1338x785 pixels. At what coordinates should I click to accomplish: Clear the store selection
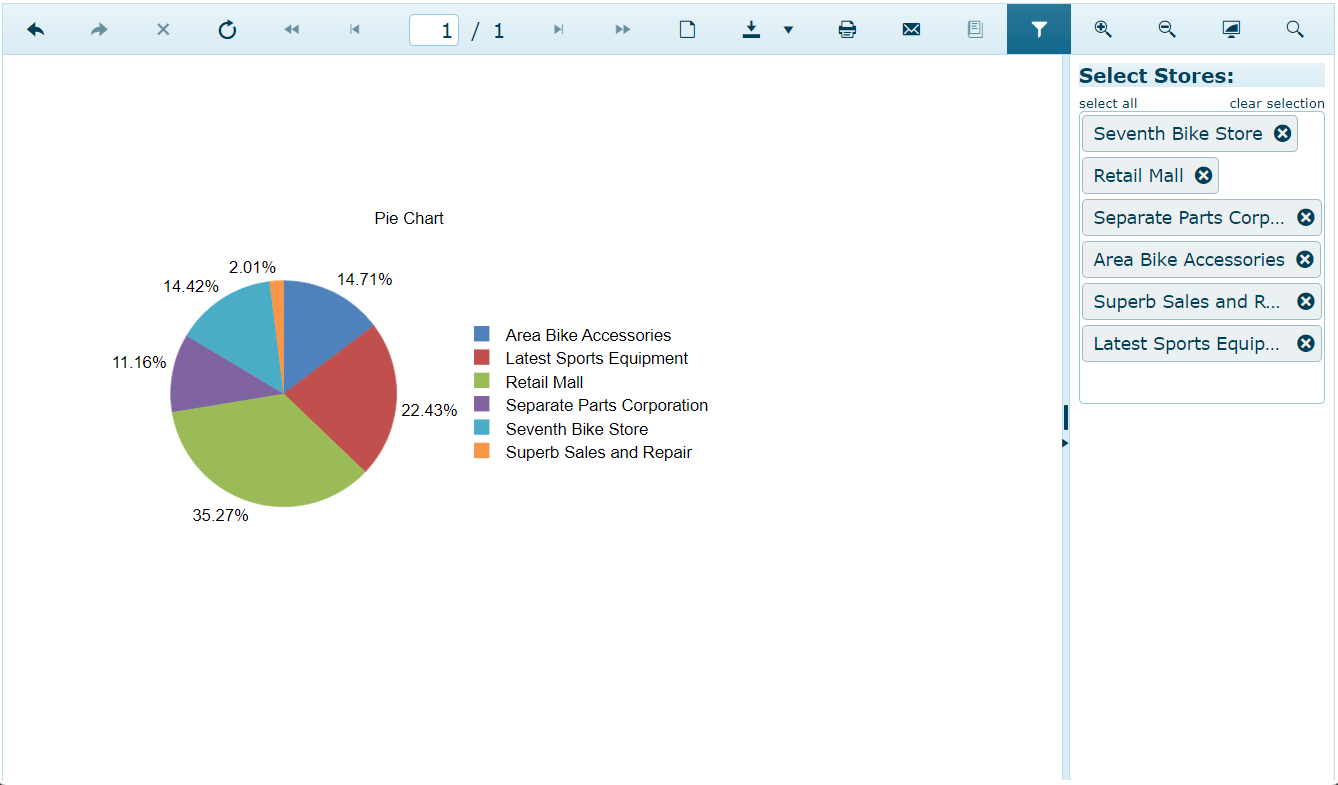1277,103
